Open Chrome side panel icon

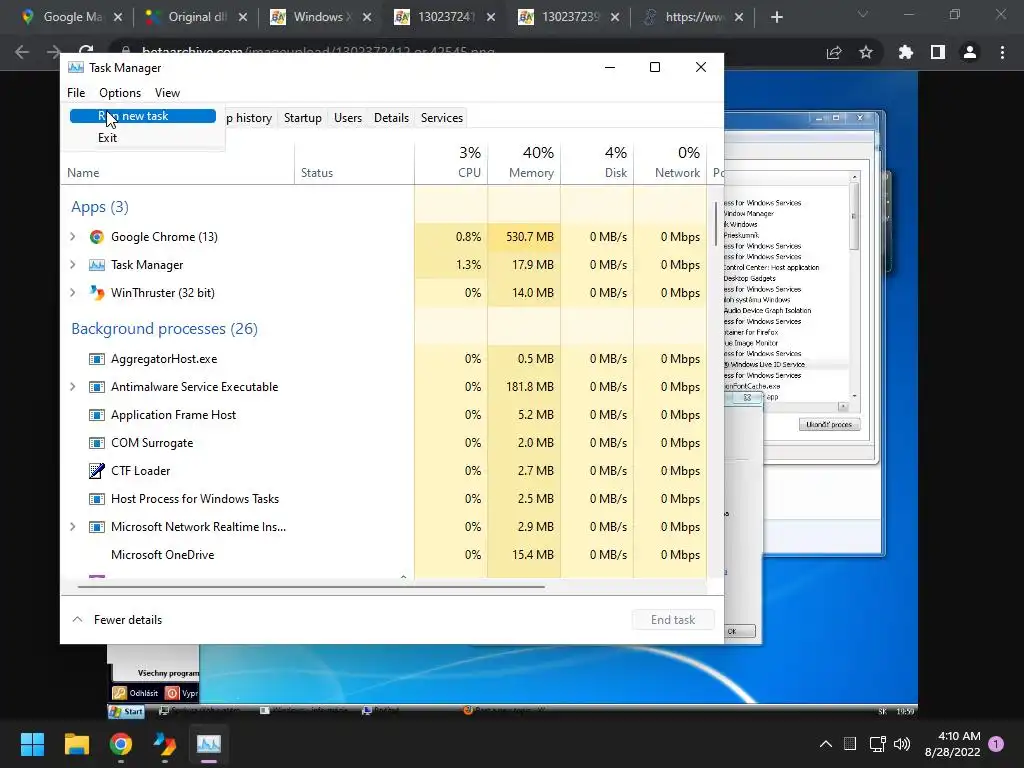click(938, 52)
